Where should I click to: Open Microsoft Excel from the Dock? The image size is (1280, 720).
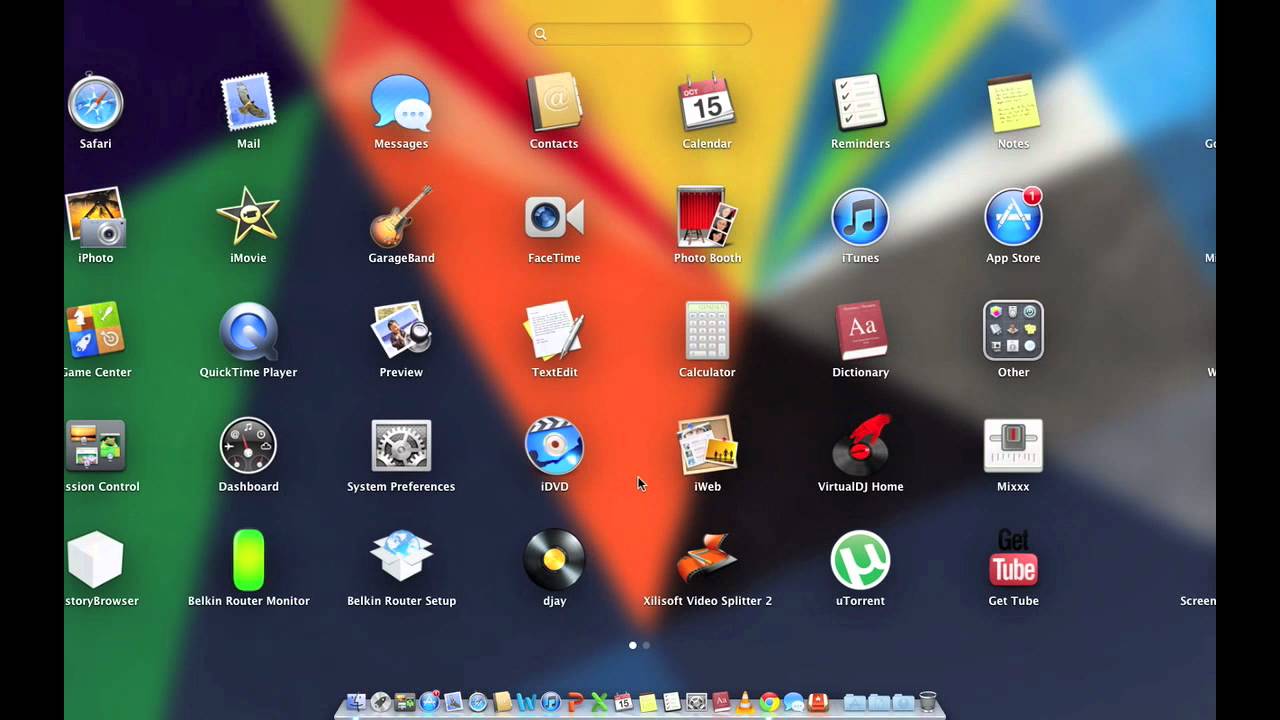(x=599, y=702)
